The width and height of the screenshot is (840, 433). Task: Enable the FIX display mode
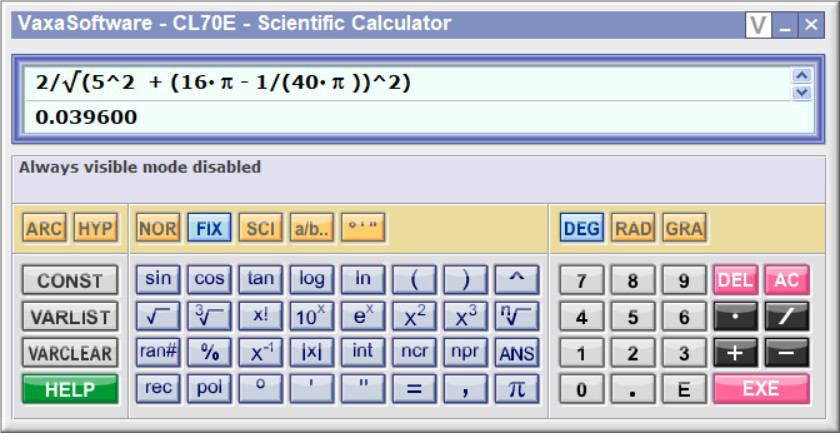pyautogui.click(x=208, y=229)
